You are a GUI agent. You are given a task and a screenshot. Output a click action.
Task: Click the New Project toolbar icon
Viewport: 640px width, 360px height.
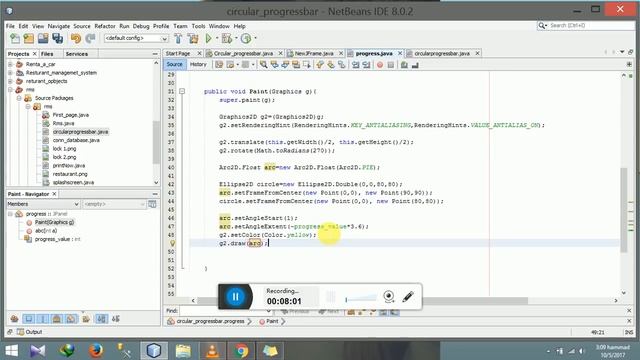(29, 38)
